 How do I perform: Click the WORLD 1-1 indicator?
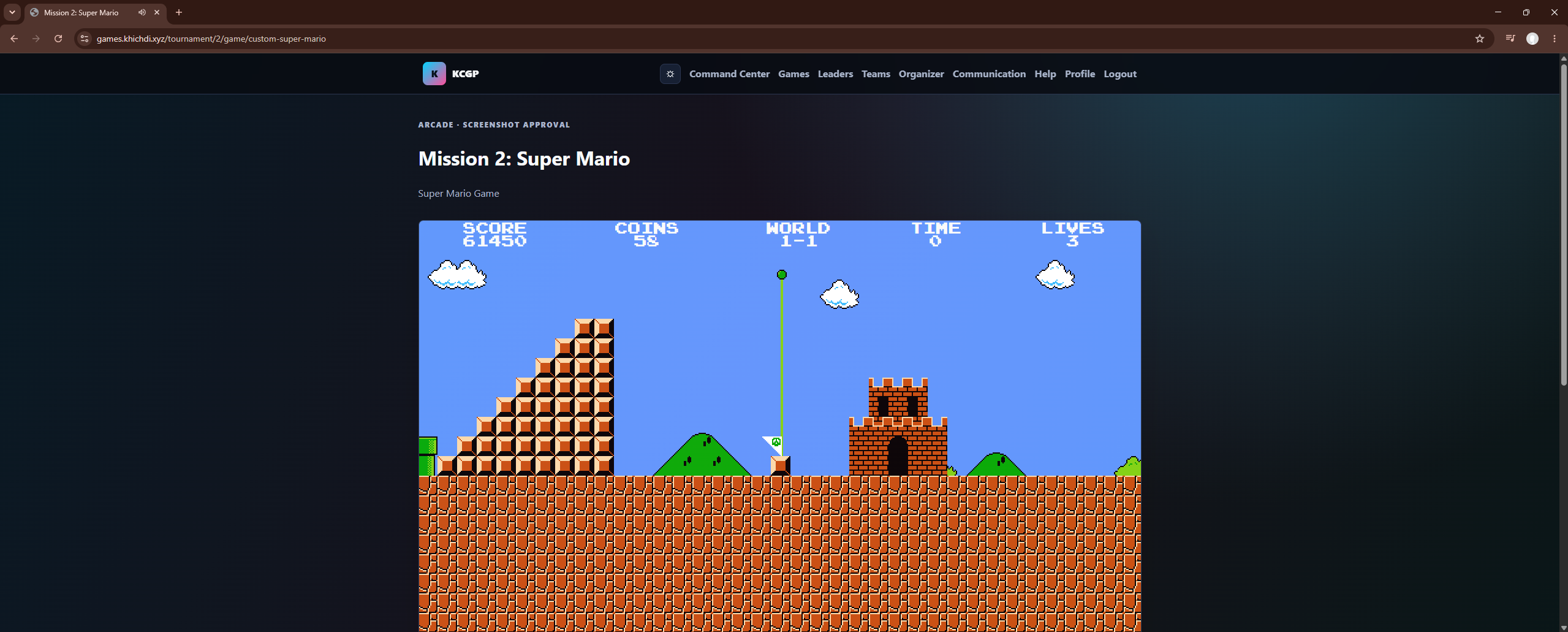[x=798, y=235]
